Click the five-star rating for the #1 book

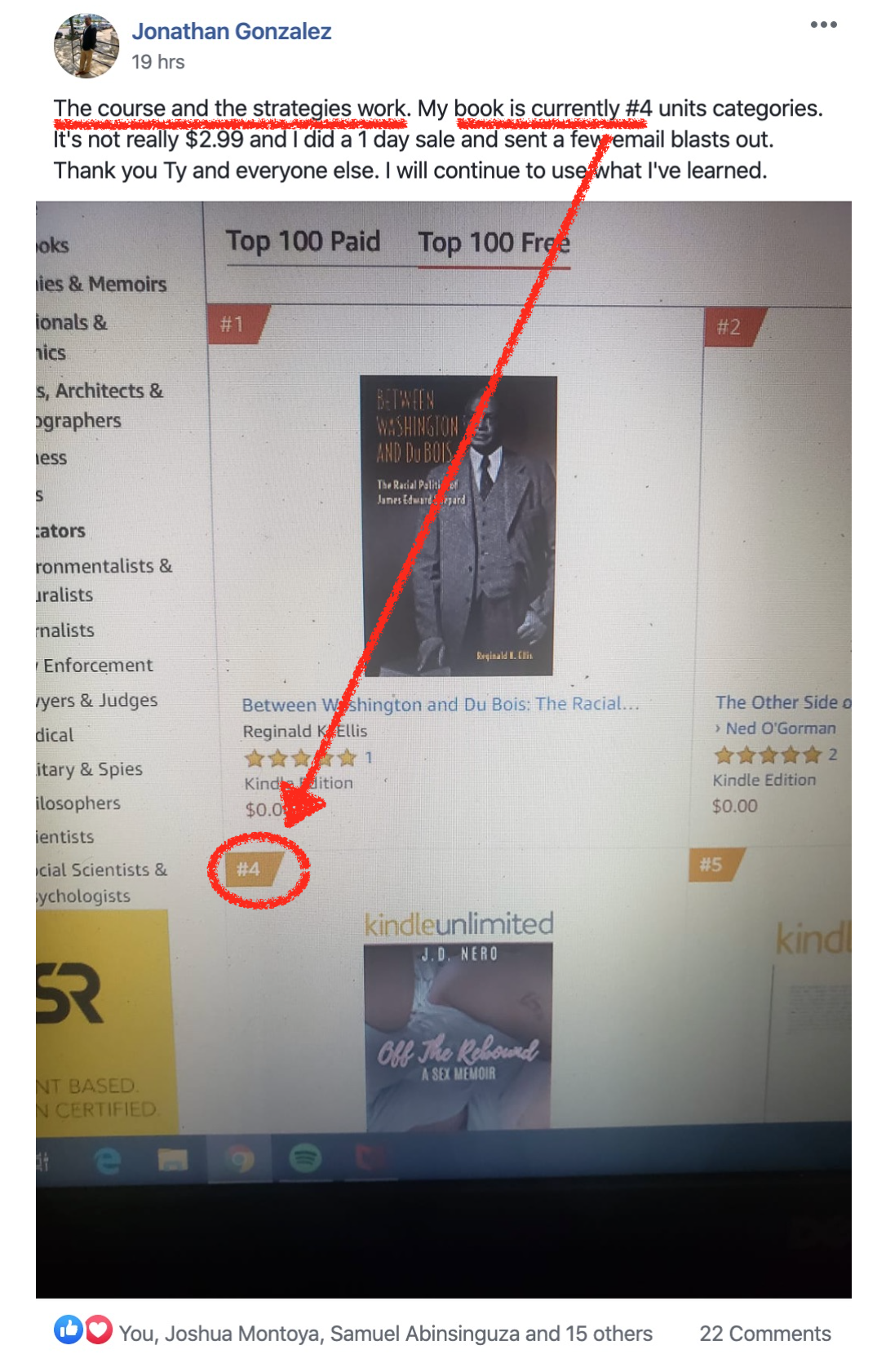[x=301, y=759]
